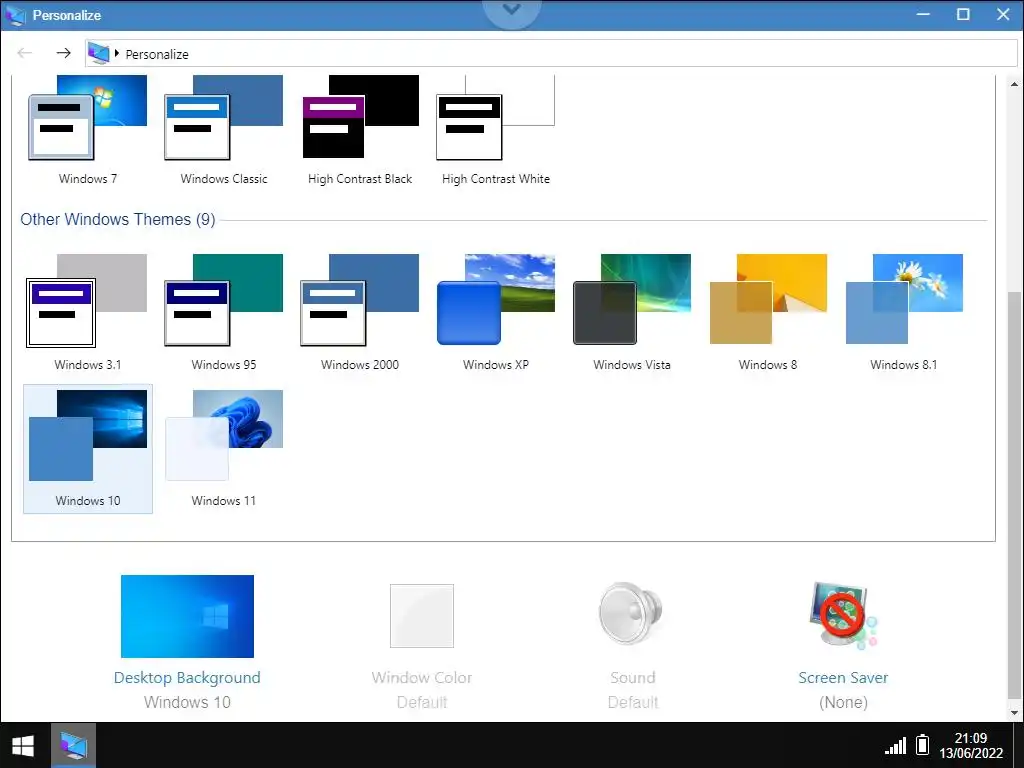Click the Sound label text
This screenshot has height=768, width=1024.
click(x=633, y=678)
